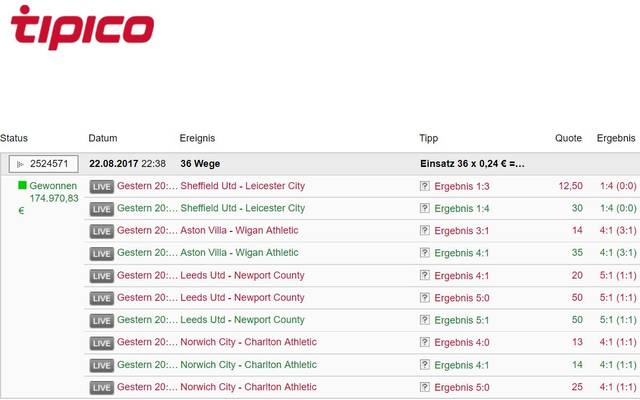640x400 pixels.
Task: Click Einsatz 36 x 0,24 € text
Action: [472, 164]
